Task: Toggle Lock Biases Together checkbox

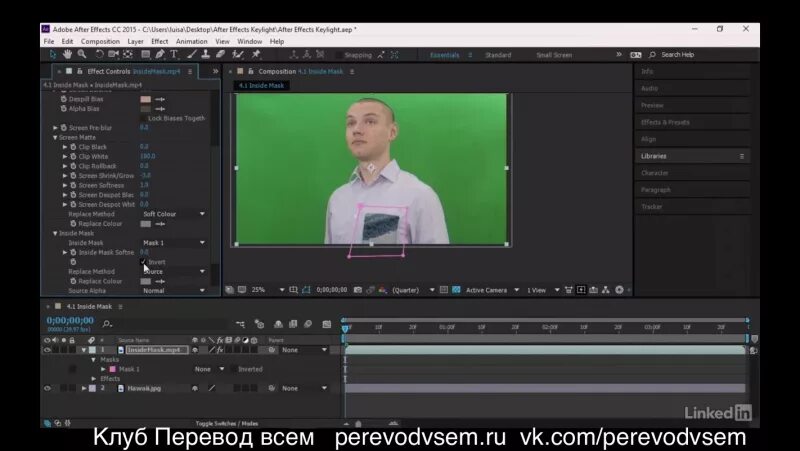Action: pyautogui.click(x=143, y=118)
